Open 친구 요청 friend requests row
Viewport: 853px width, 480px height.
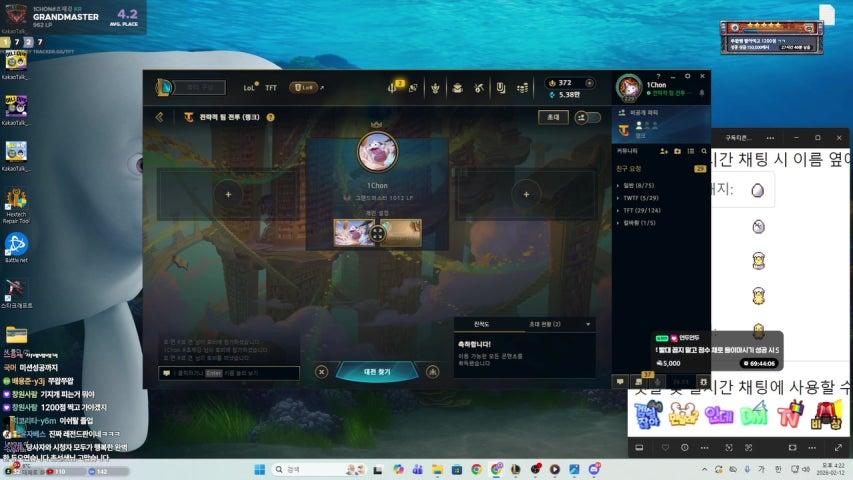[x=662, y=169]
